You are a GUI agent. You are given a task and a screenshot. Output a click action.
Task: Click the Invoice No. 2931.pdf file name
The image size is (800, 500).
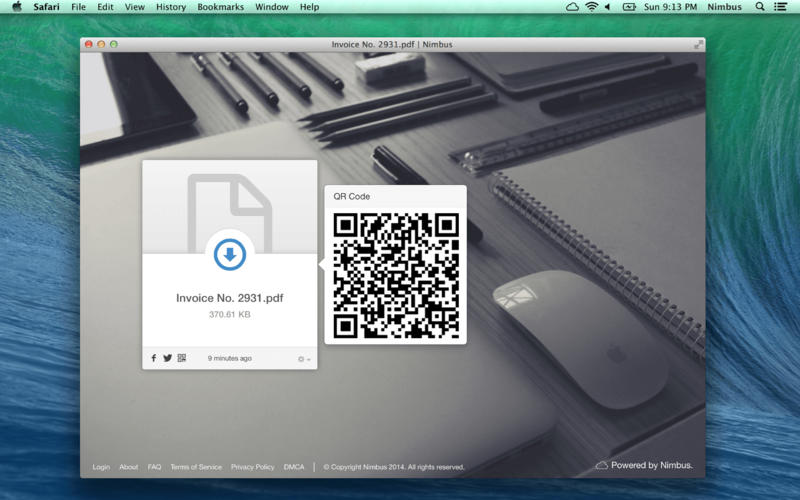click(x=230, y=298)
